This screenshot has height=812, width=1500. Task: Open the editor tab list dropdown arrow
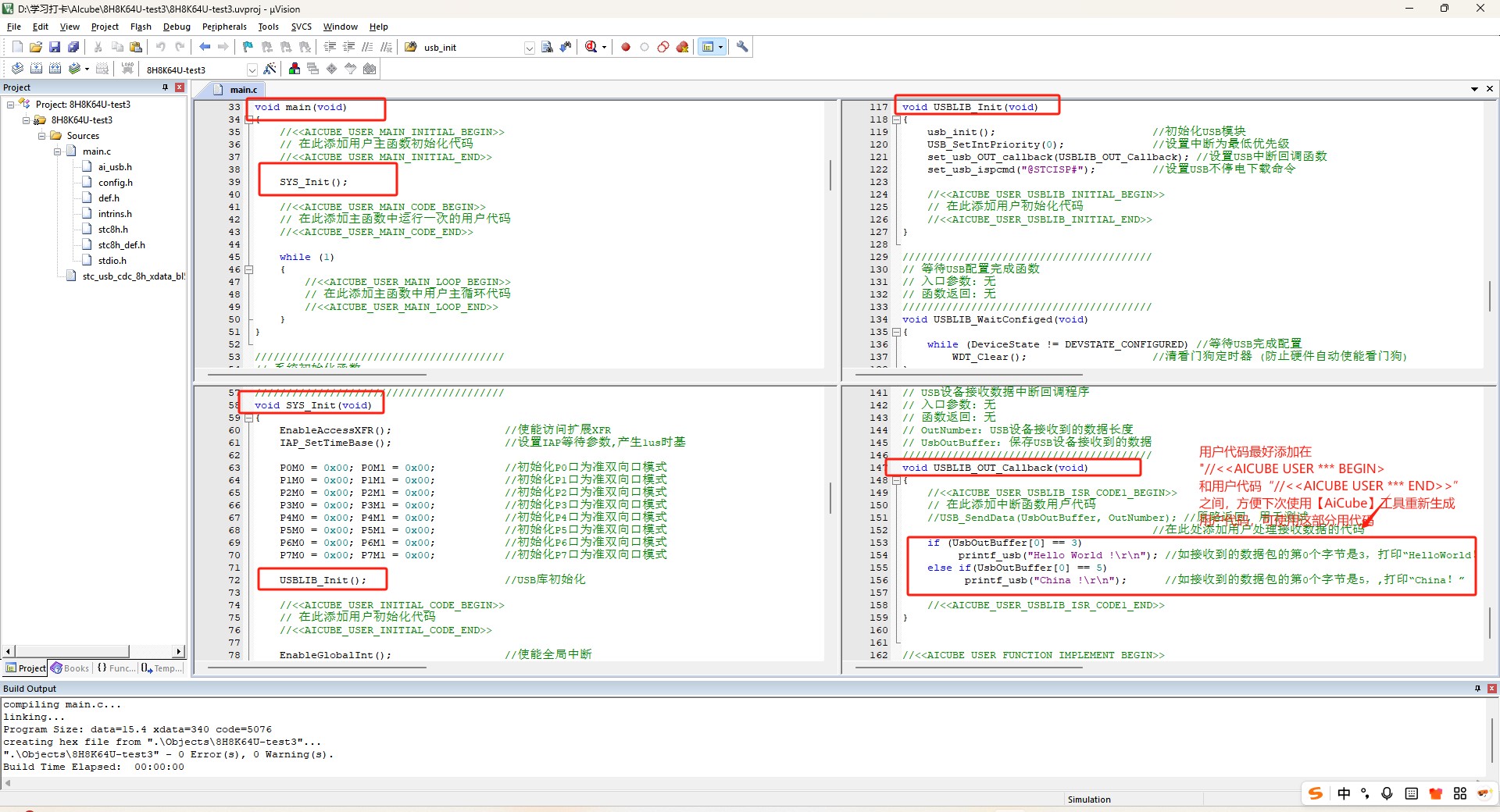[1474, 89]
